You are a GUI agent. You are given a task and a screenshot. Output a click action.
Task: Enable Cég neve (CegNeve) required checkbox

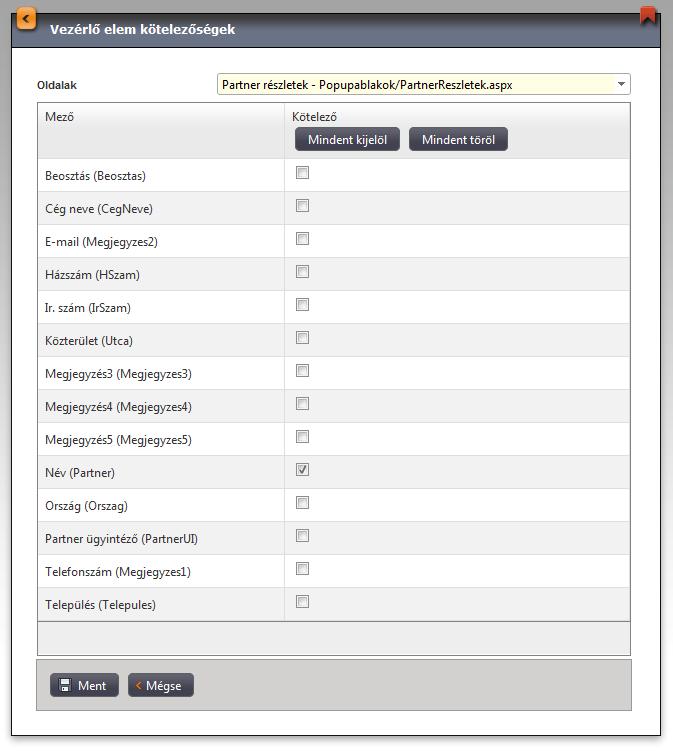[302, 205]
